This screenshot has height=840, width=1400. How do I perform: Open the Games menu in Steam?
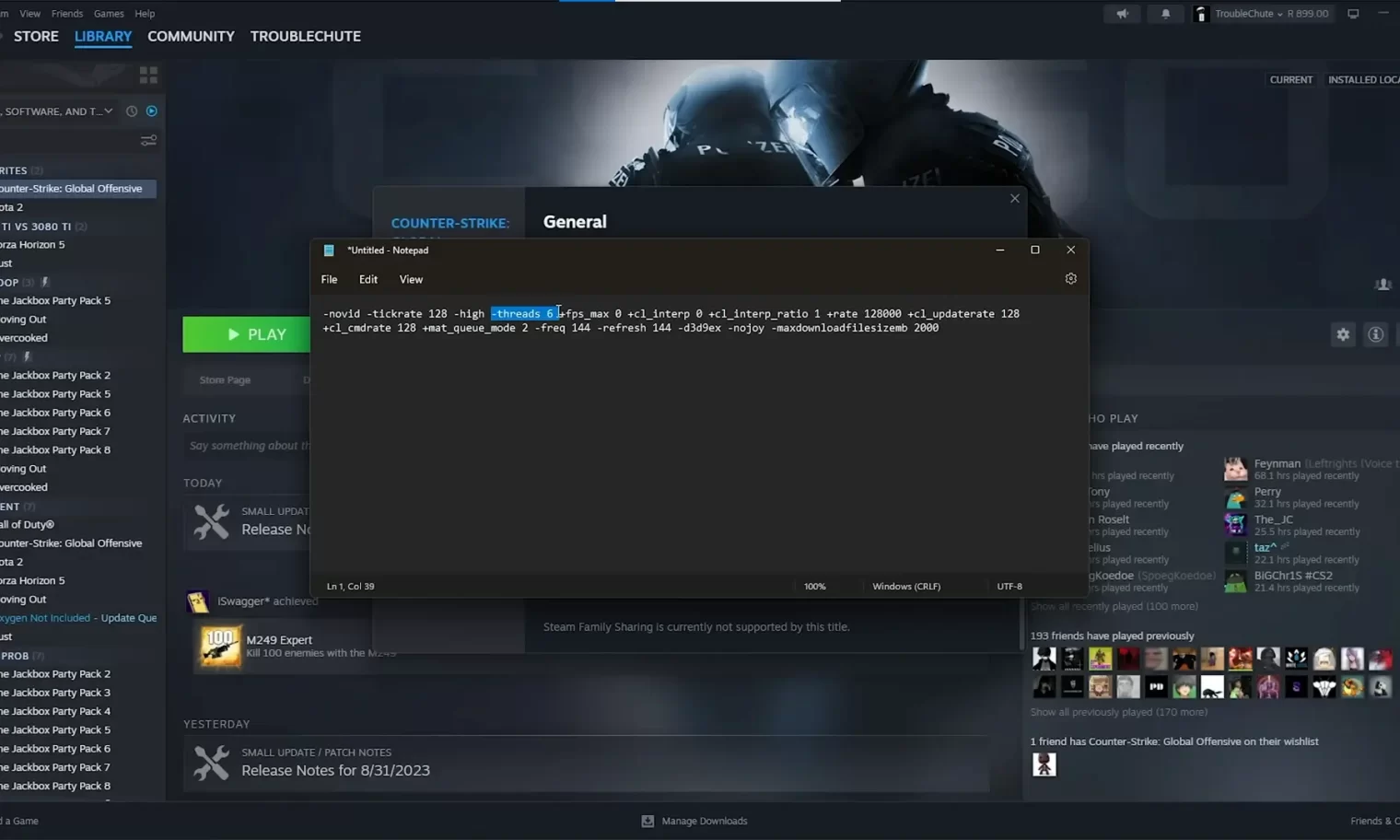click(x=109, y=14)
